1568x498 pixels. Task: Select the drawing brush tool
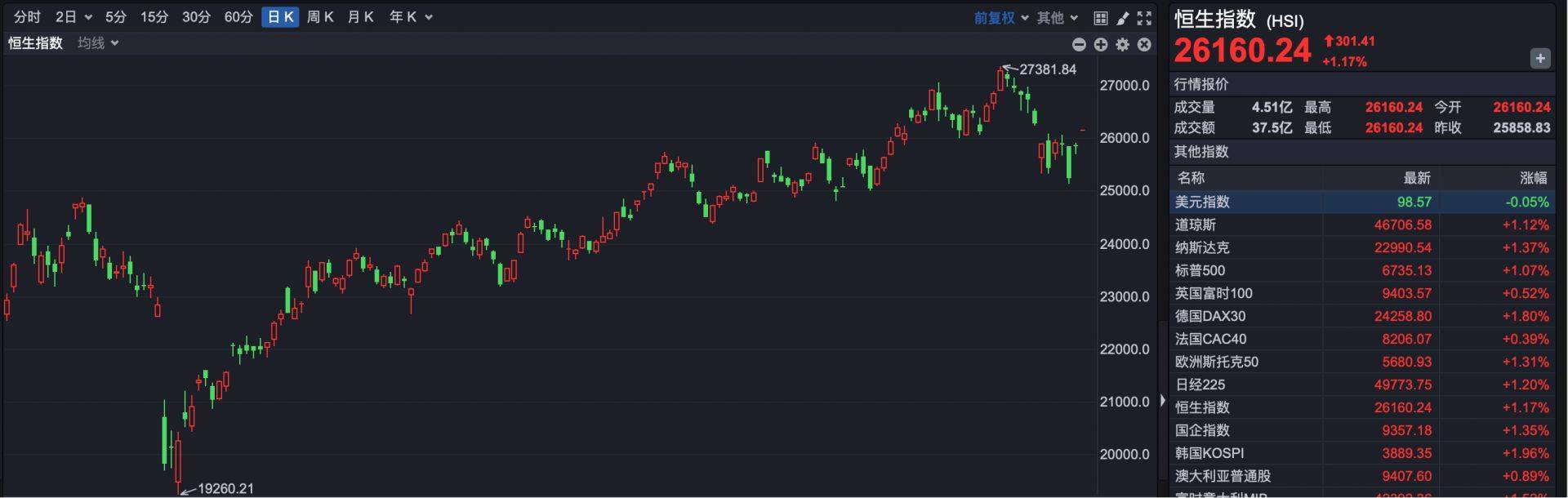(x=1123, y=18)
